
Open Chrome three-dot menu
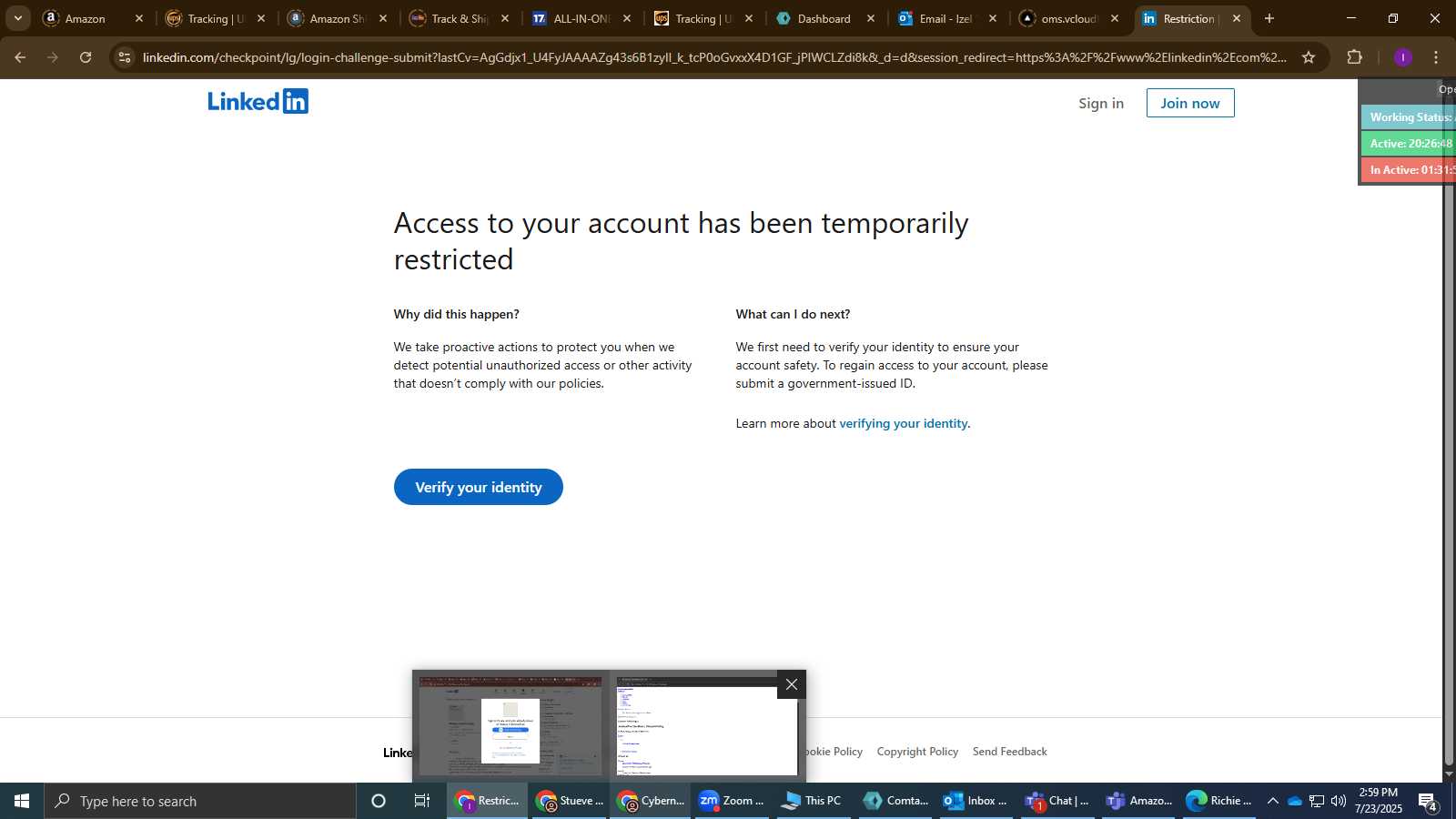point(1436,57)
